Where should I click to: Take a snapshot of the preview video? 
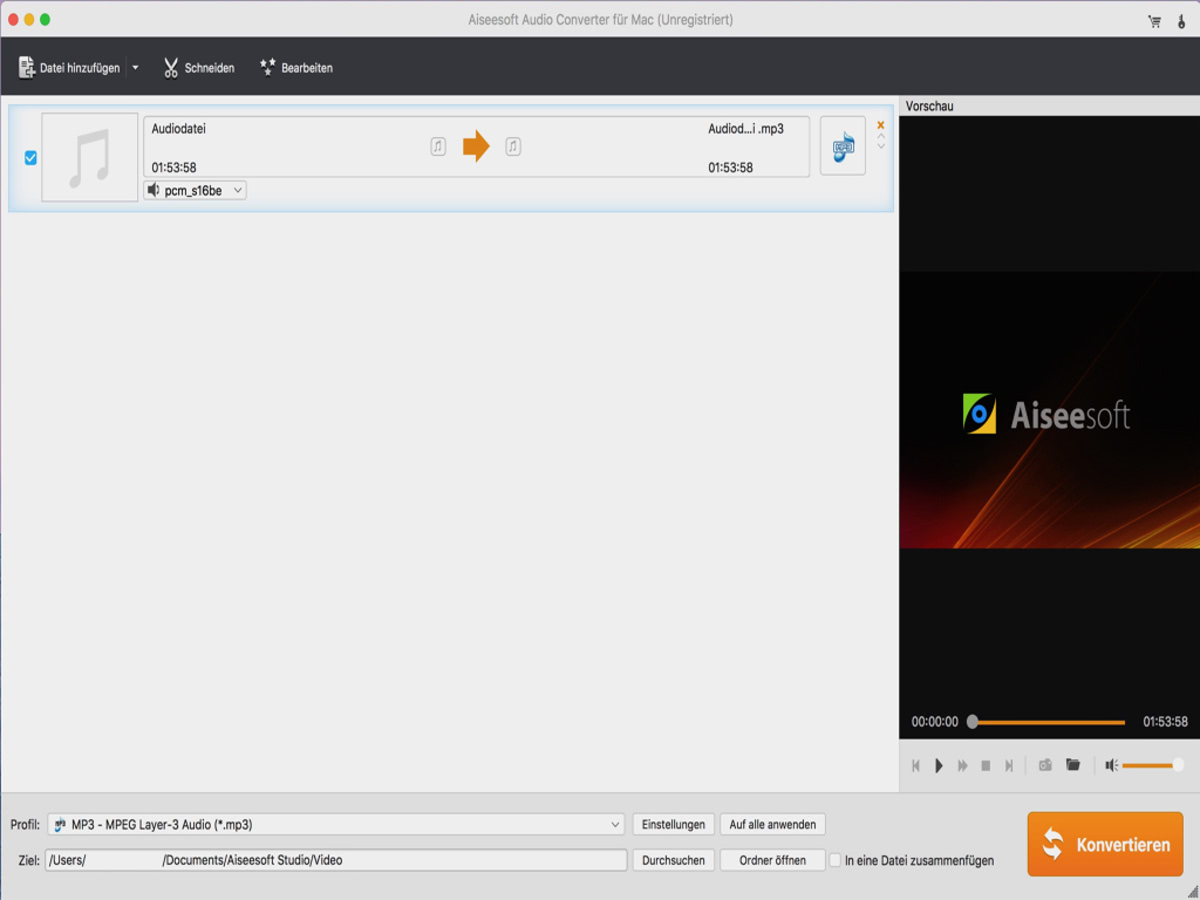[1044, 765]
